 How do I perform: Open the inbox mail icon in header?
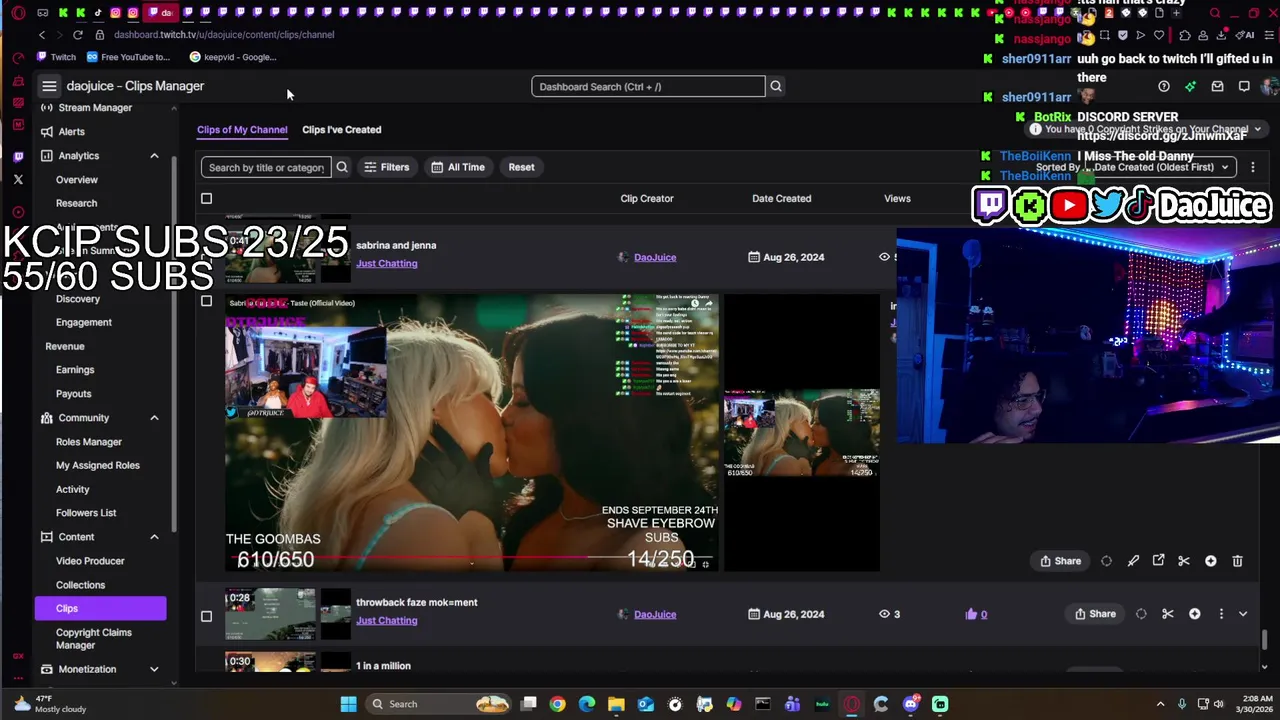[x=1217, y=86]
